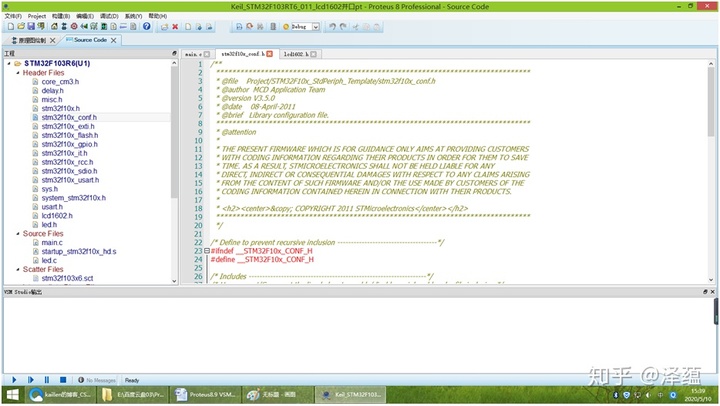Viewport: 720px width, 406px height.
Task: Click the yellow build configuration icon before Debug
Action: (286, 27)
